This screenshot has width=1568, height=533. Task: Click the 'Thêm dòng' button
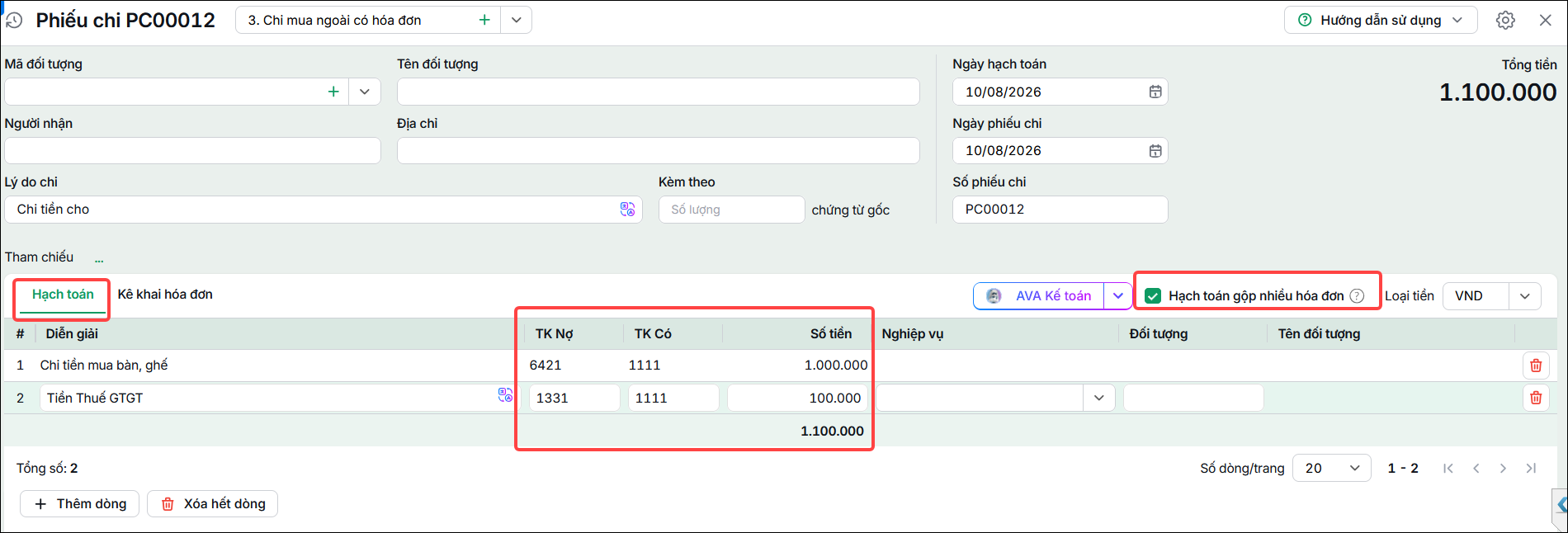point(80,503)
